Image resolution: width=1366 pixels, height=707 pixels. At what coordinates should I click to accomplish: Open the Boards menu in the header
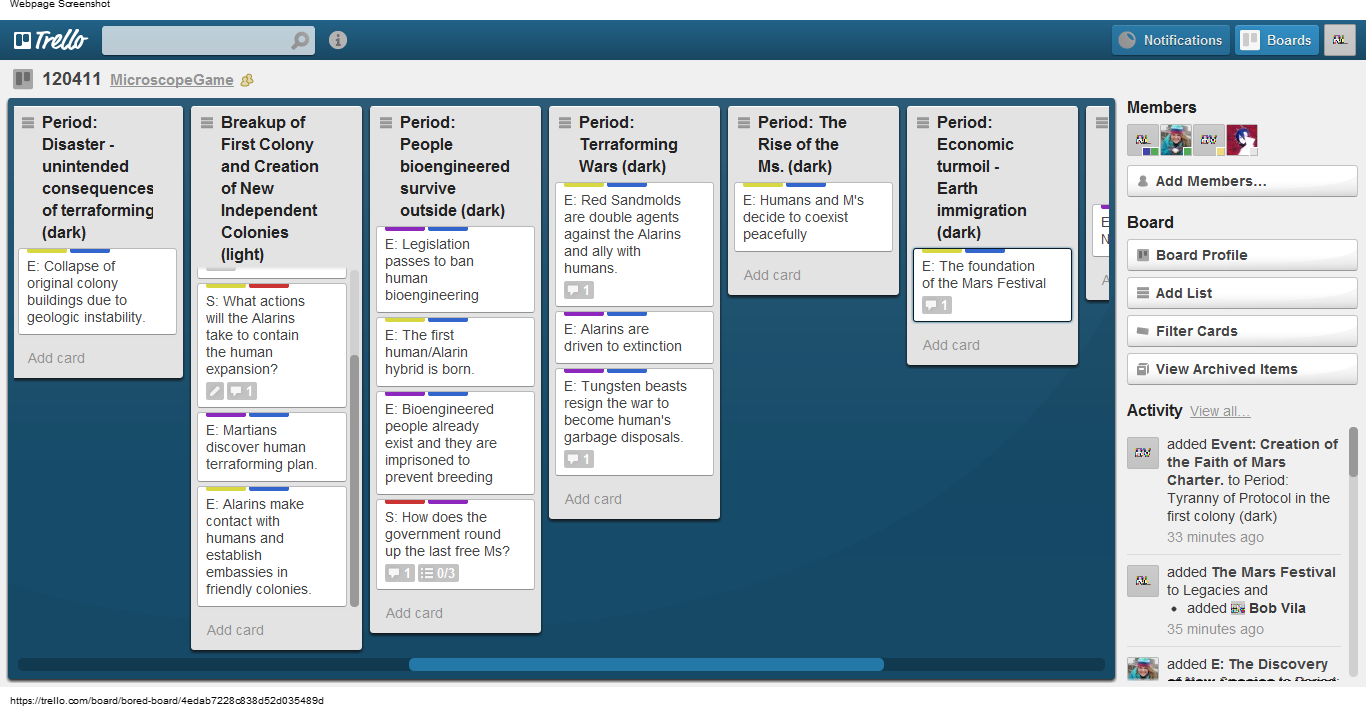tap(1276, 40)
